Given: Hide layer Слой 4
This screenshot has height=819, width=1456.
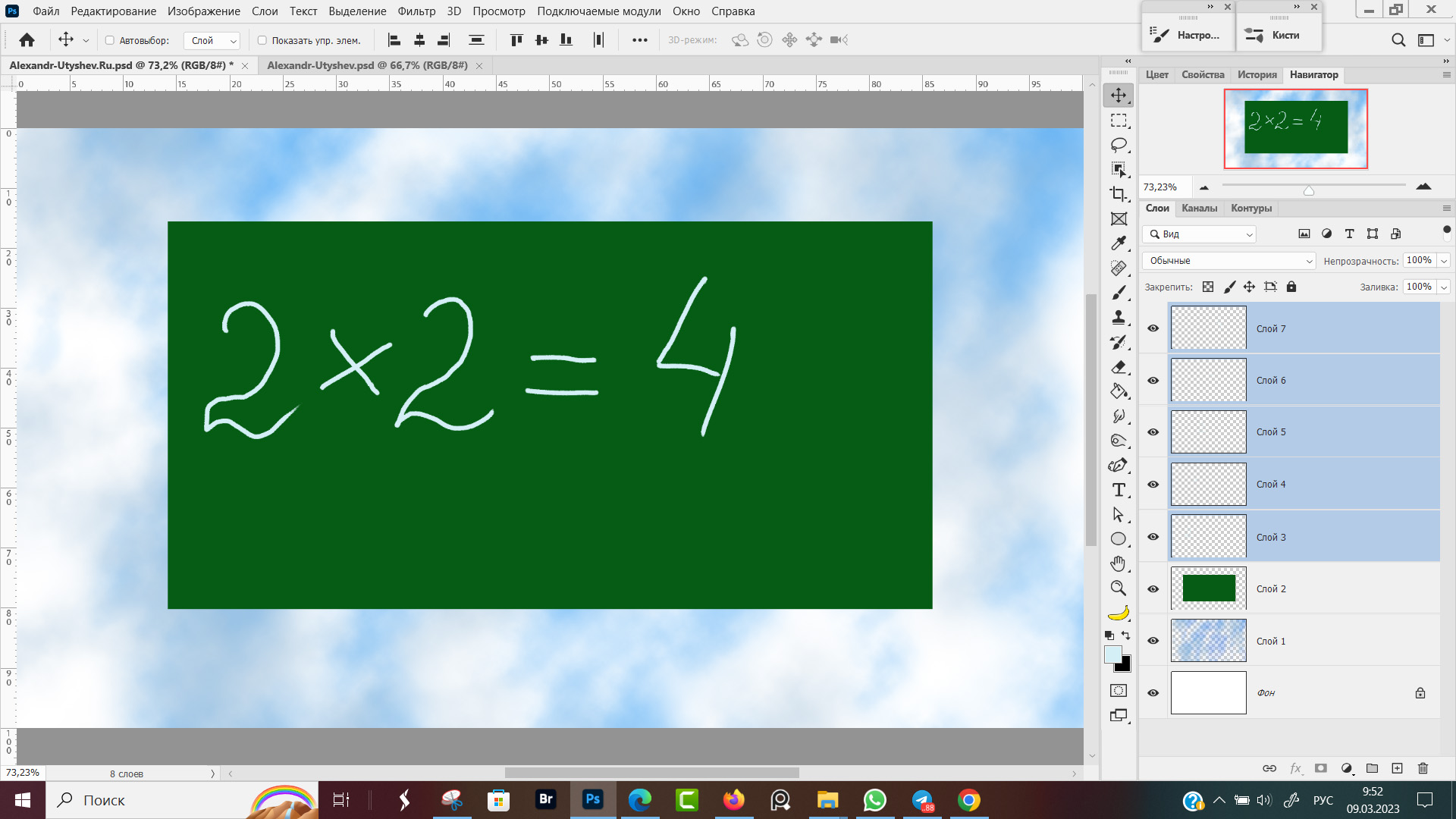Looking at the screenshot, I should (1153, 485).
